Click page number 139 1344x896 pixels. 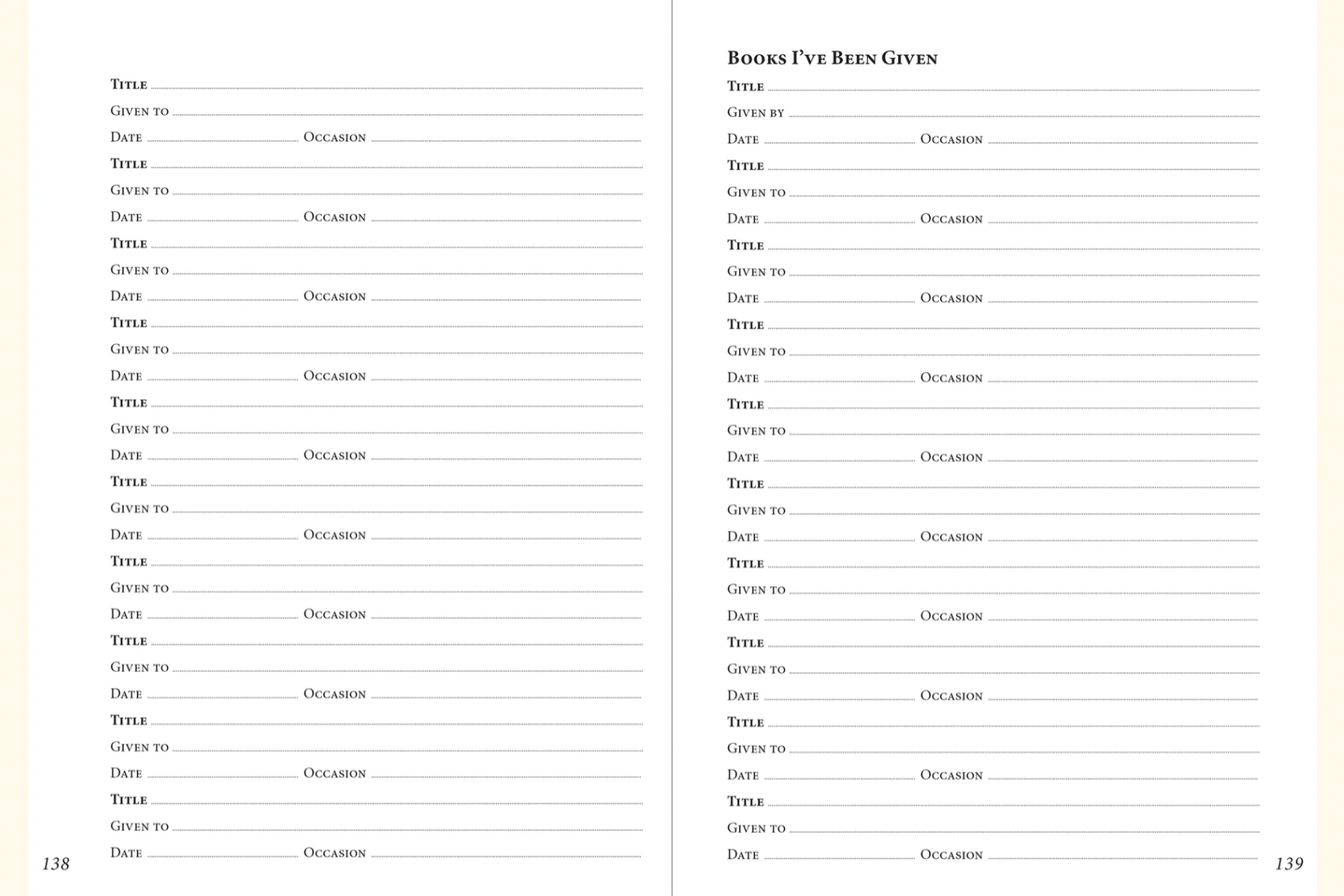[1289, 864]
